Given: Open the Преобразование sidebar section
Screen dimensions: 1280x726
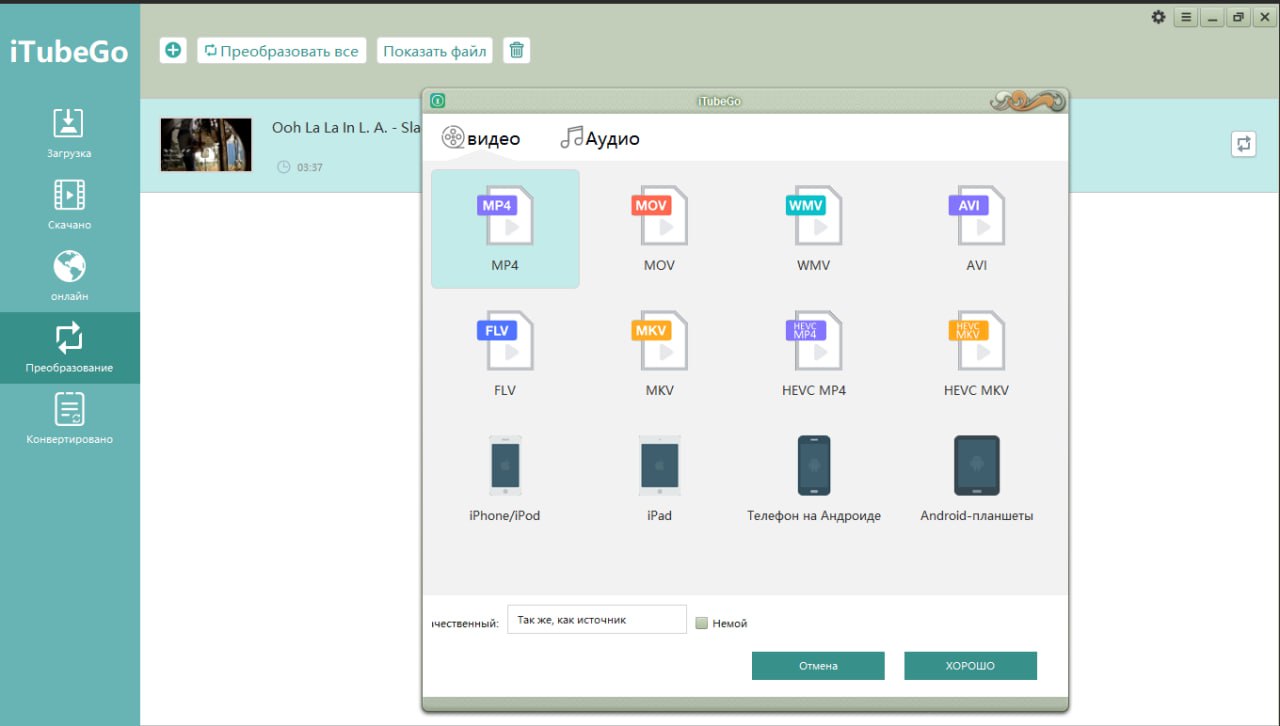Looking at the screenshot, I should pyautogui.click(x=69, y=347).
